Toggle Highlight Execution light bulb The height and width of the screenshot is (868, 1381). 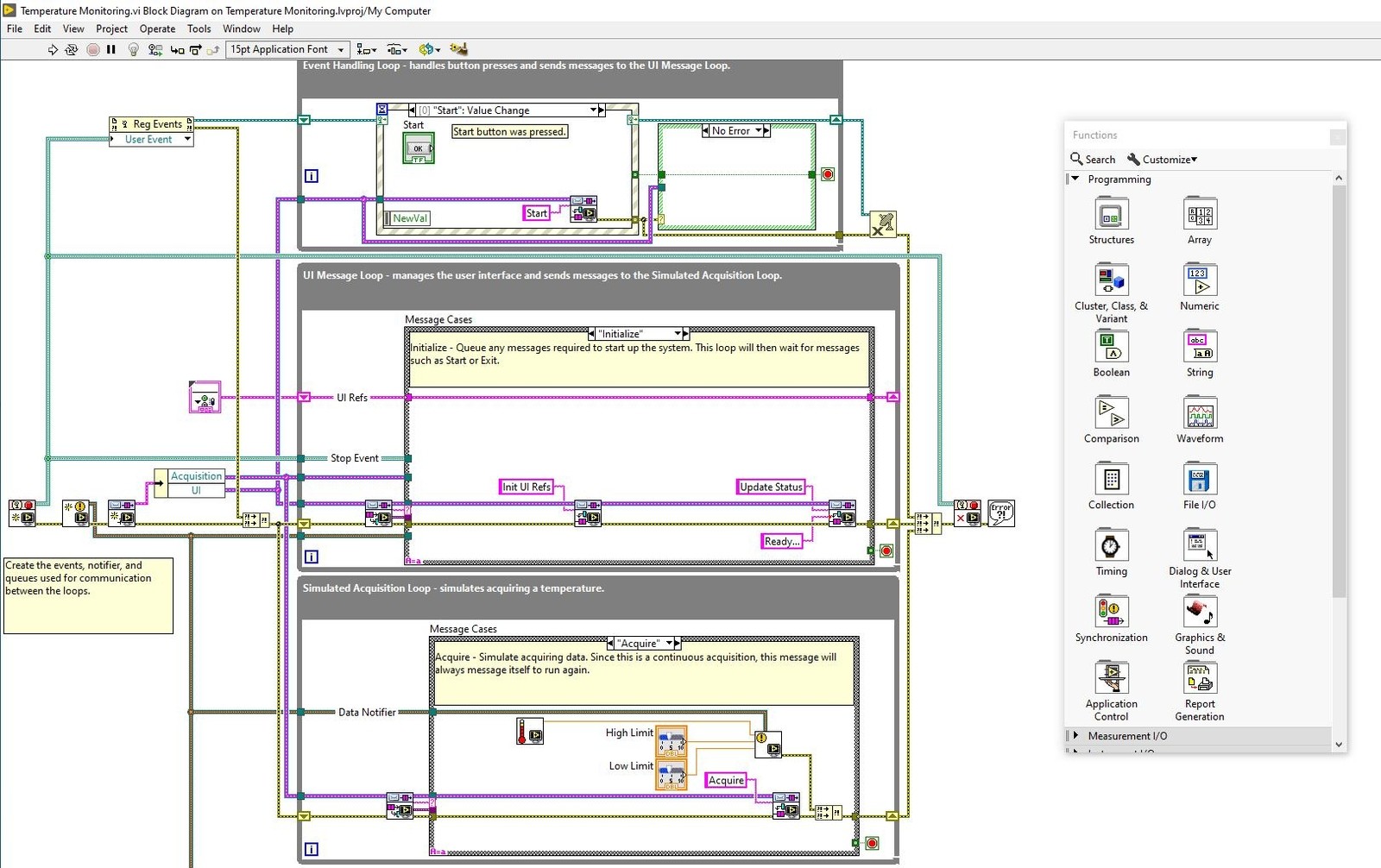(x=133, y=50)
